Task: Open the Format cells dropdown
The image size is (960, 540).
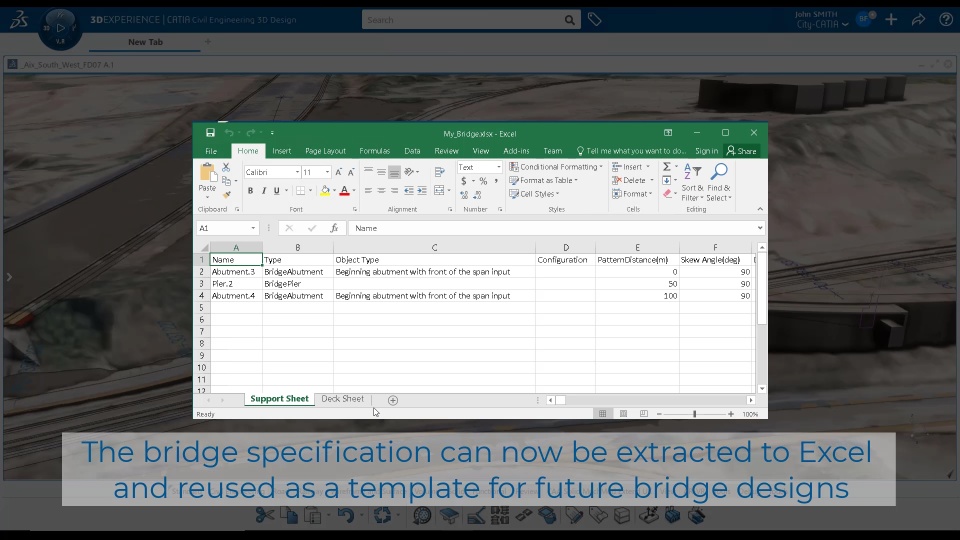Action: (x=632, y=193)
